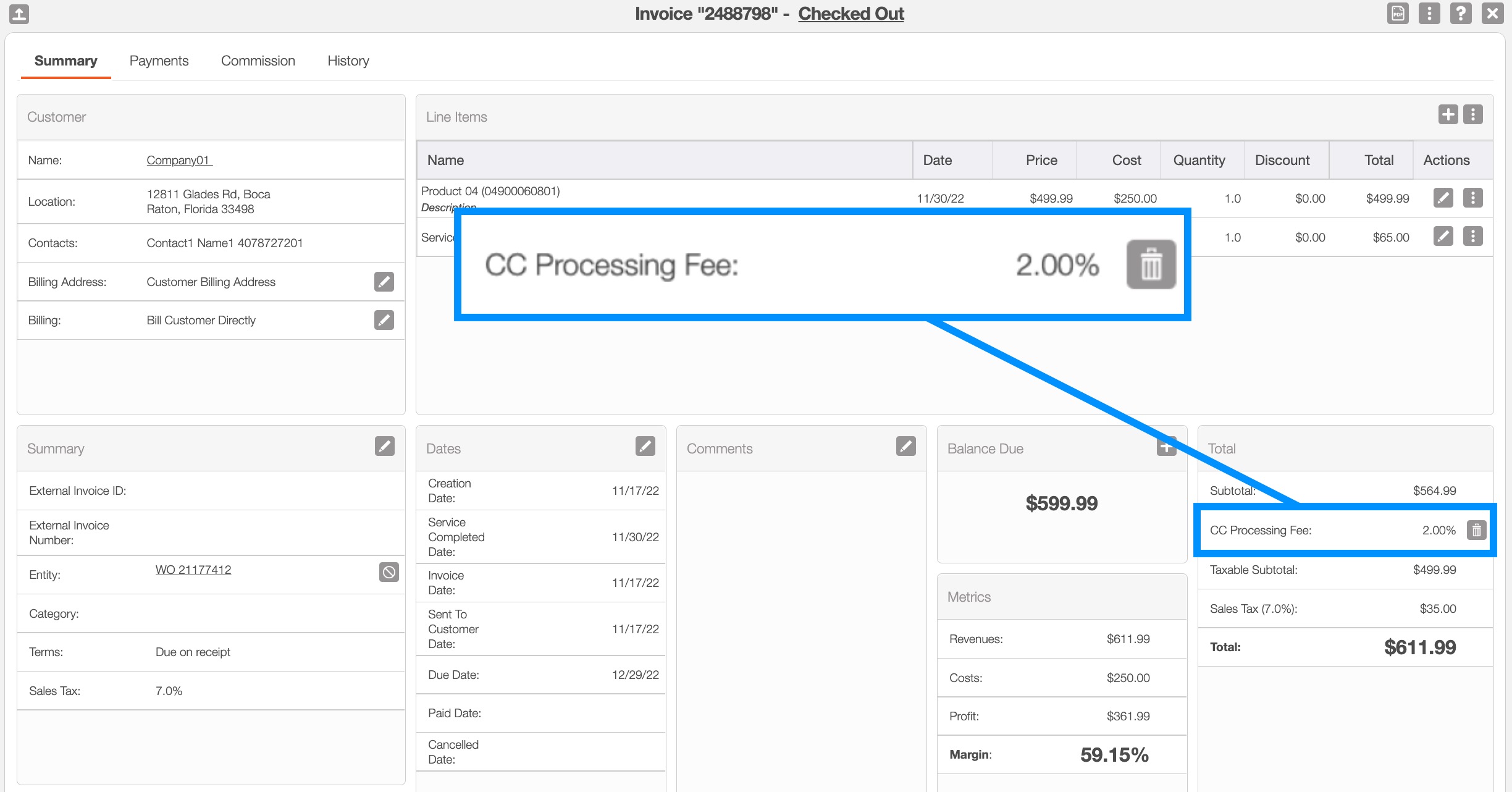Edit the Summary panel details
Screen dimensions: 1512x792
(x=384, y=446)
